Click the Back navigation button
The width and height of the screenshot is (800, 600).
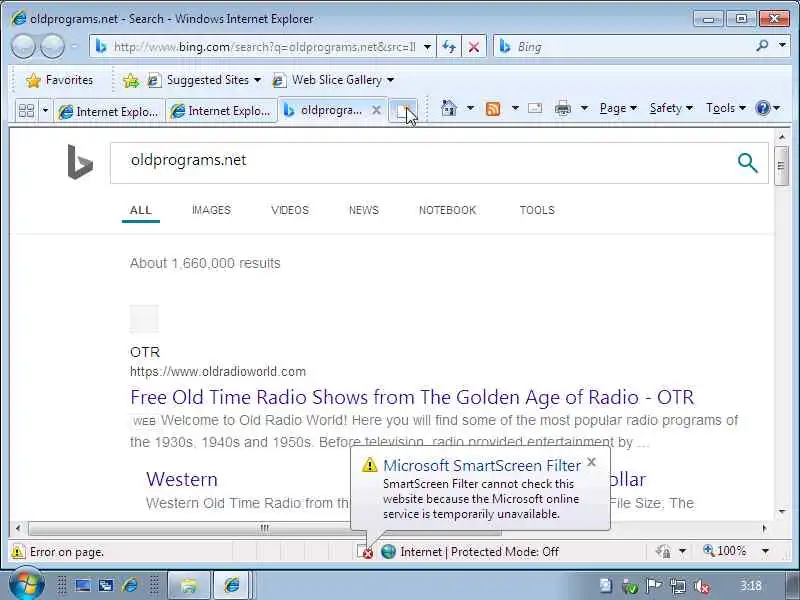tap(23, 47)
